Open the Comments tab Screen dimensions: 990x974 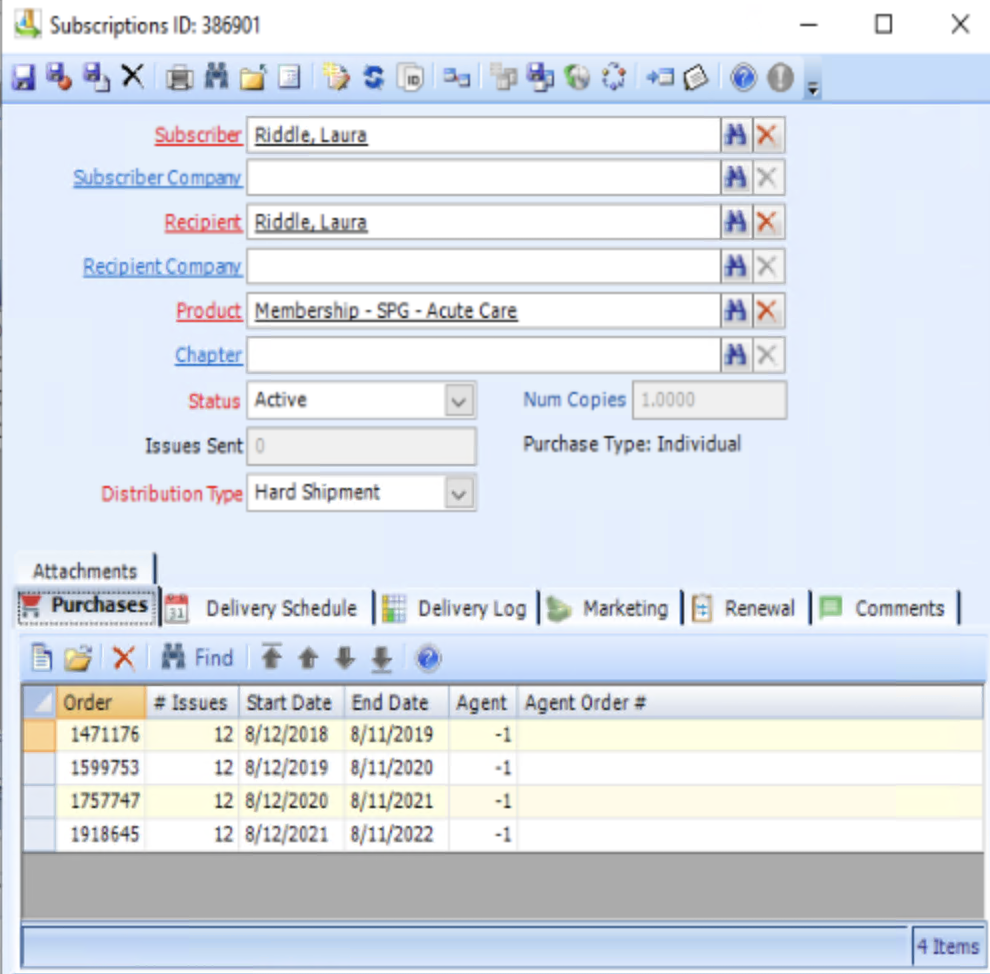point(898,608)
